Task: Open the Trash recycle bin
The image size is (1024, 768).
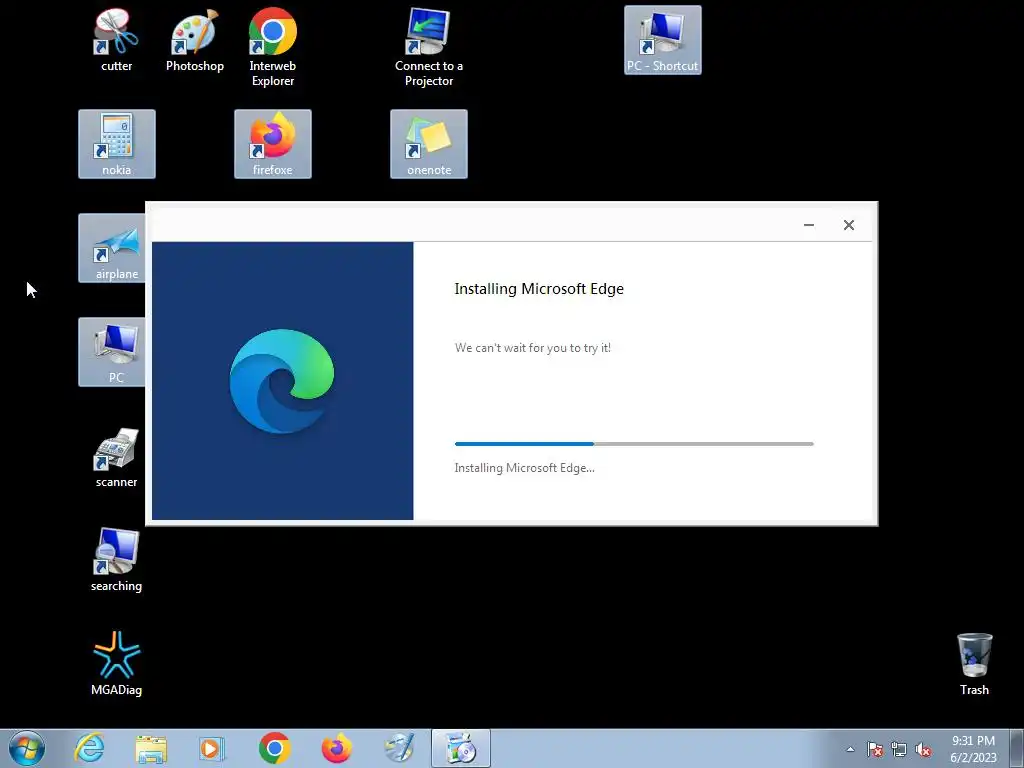Action: click(974, 664)
